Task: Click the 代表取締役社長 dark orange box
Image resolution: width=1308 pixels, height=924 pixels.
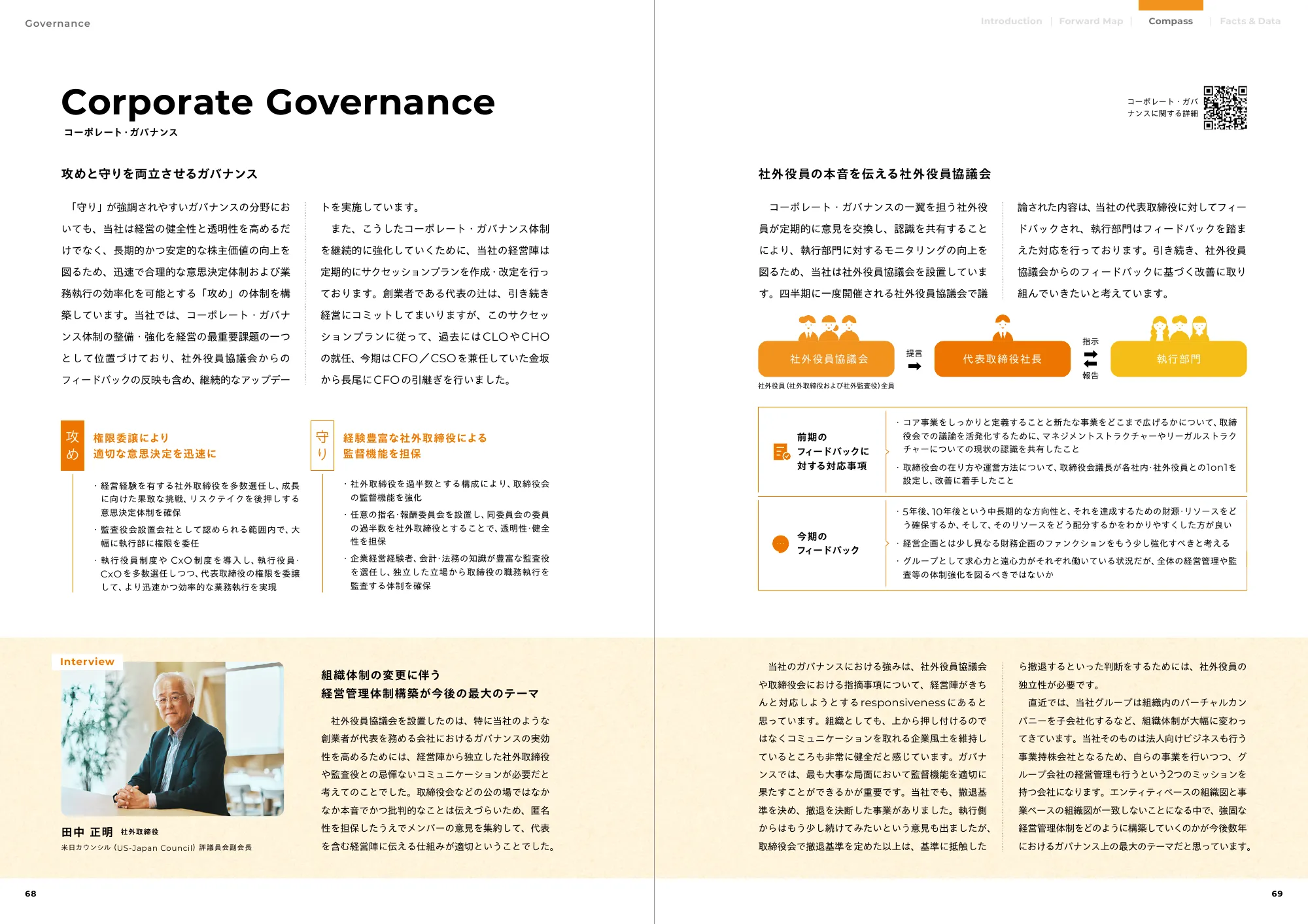Action: pos(1002,359)
